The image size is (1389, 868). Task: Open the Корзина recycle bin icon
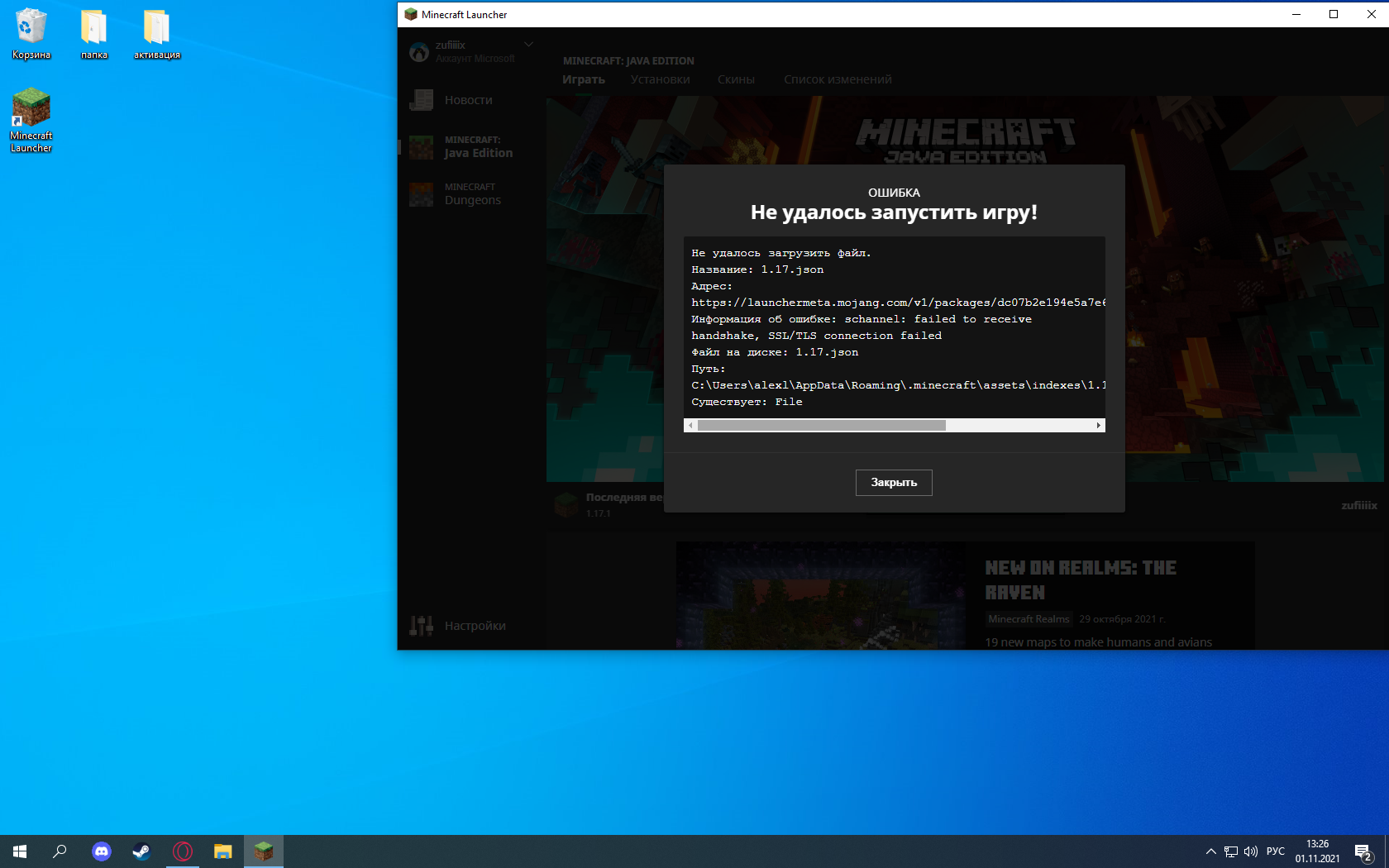tap(31, 34)
